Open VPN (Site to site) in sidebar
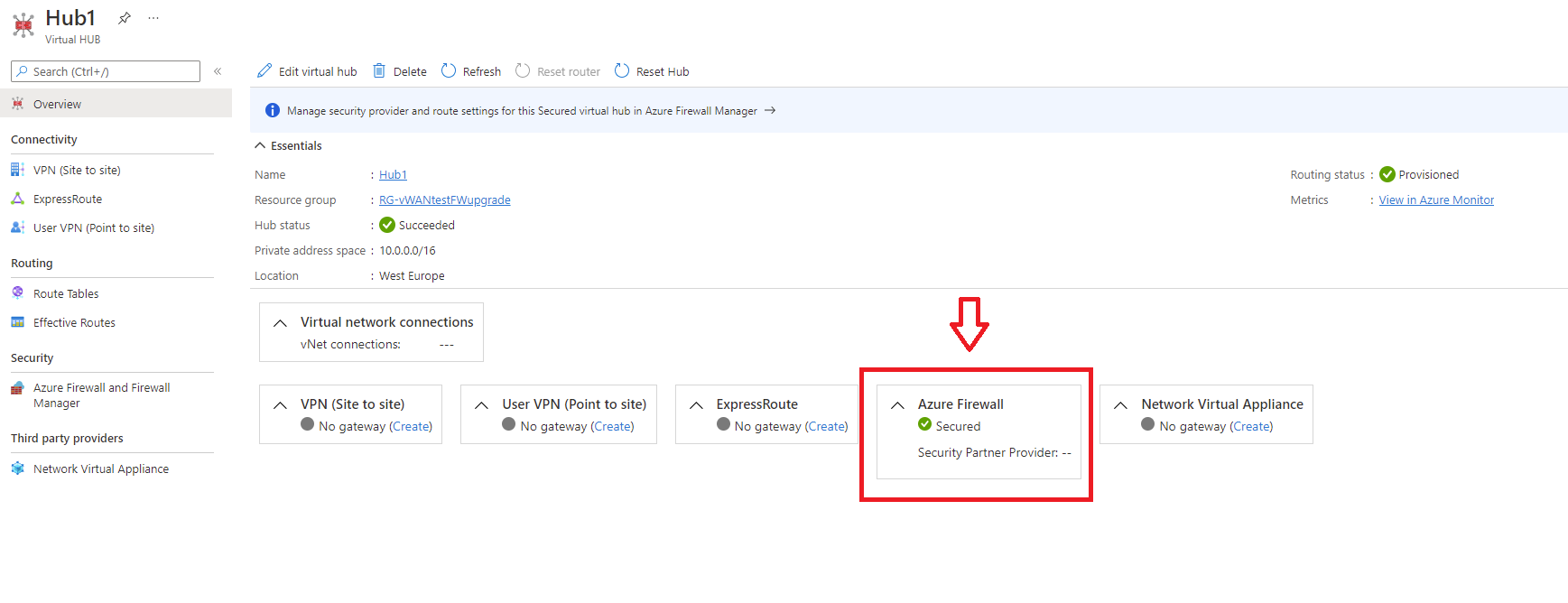The width and height of the screenshot is (1568, 603). (x=77, y=170)
